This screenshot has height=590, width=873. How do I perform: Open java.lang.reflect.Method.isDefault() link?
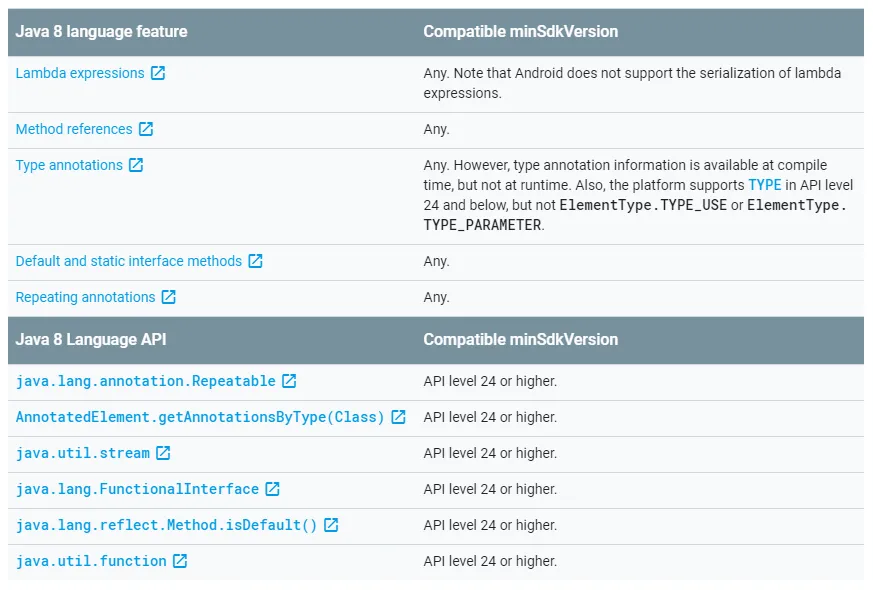click(x=166, y=525)
